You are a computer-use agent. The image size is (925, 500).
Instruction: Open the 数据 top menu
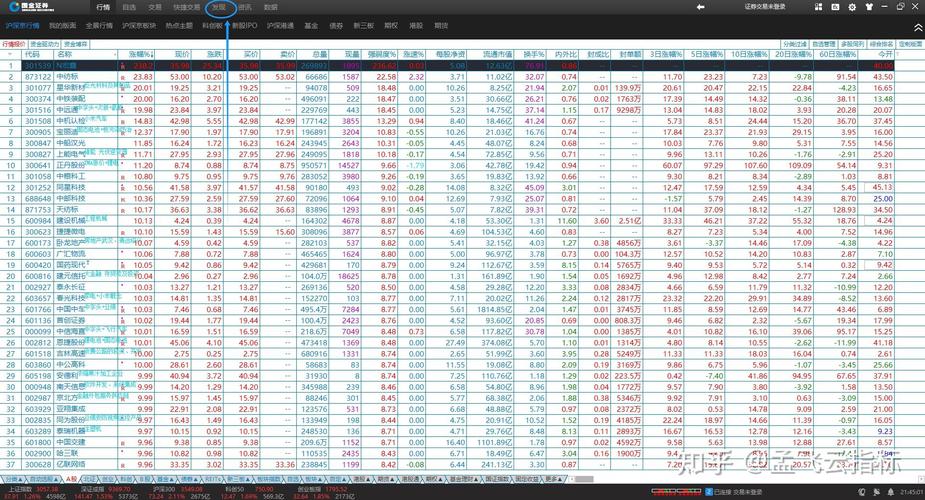pyautogui.click(x=271, y=7)
